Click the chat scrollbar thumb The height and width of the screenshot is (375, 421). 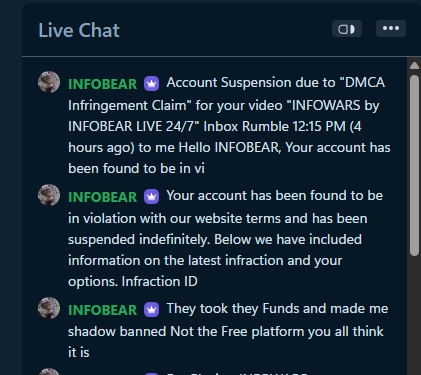[414, 166]
